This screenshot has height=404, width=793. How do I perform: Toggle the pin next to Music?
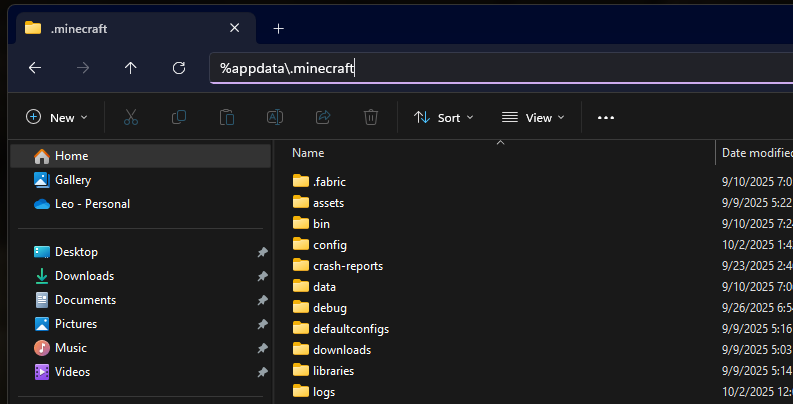point(262,348)
